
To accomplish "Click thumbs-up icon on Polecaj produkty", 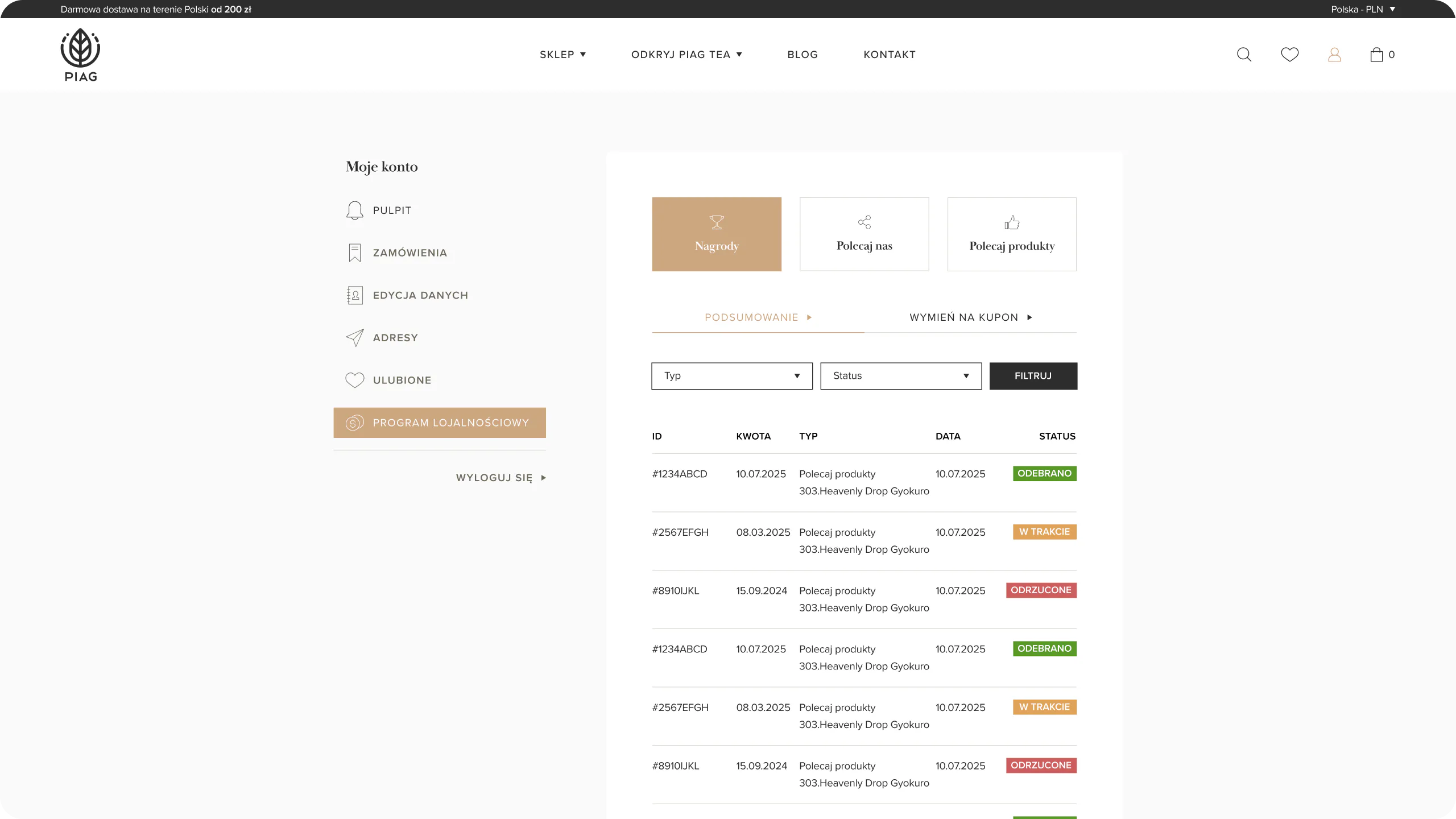I will tap(1012, 222).
